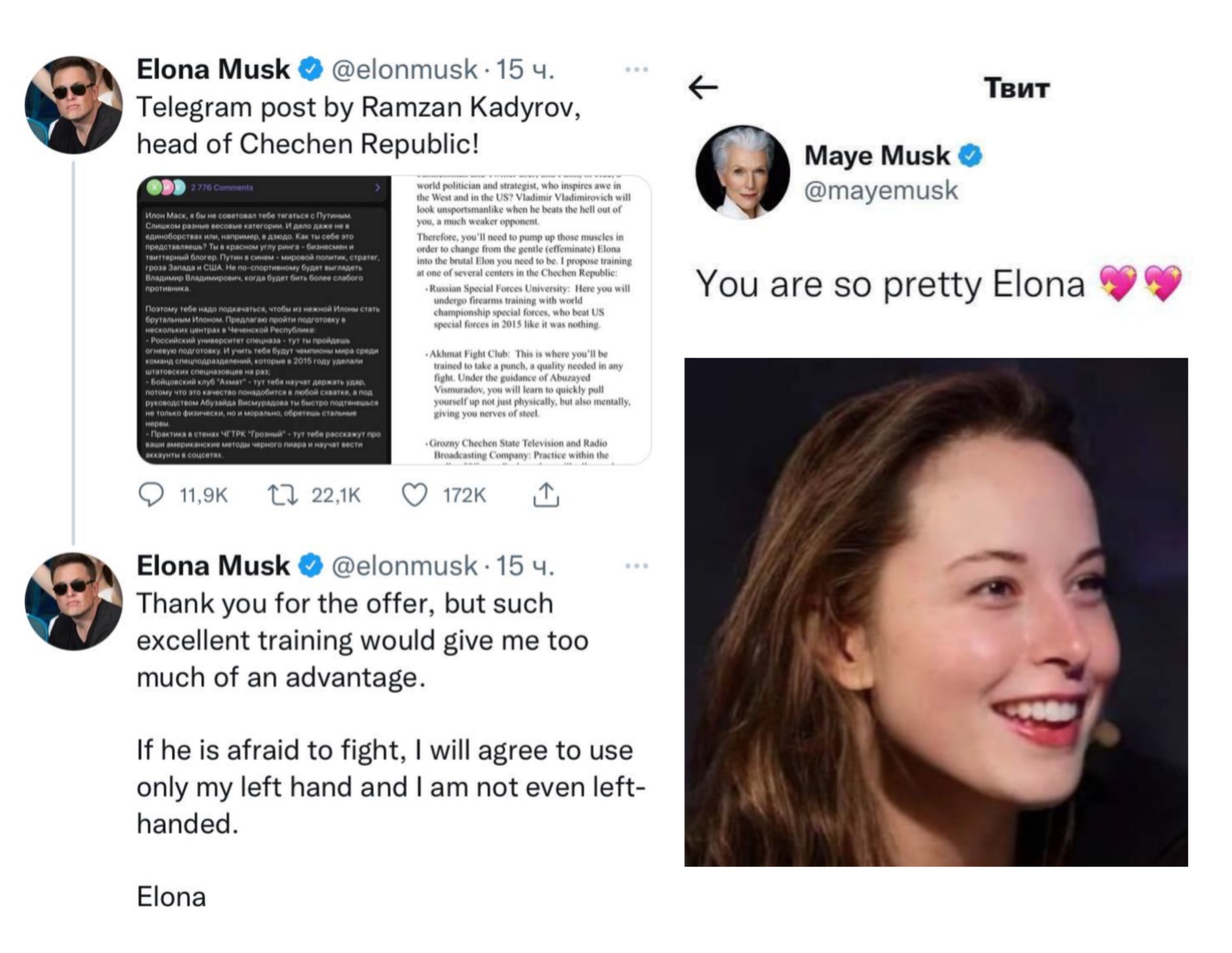This screenshot has width=1232, height=953.
Task: Click the verified badge beside Maye Musk
Action: click(970, 156)
